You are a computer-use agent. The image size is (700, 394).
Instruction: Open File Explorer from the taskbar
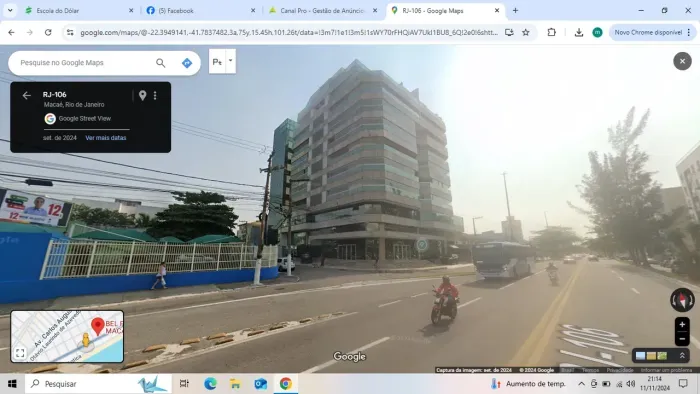[x=235, y=384]
